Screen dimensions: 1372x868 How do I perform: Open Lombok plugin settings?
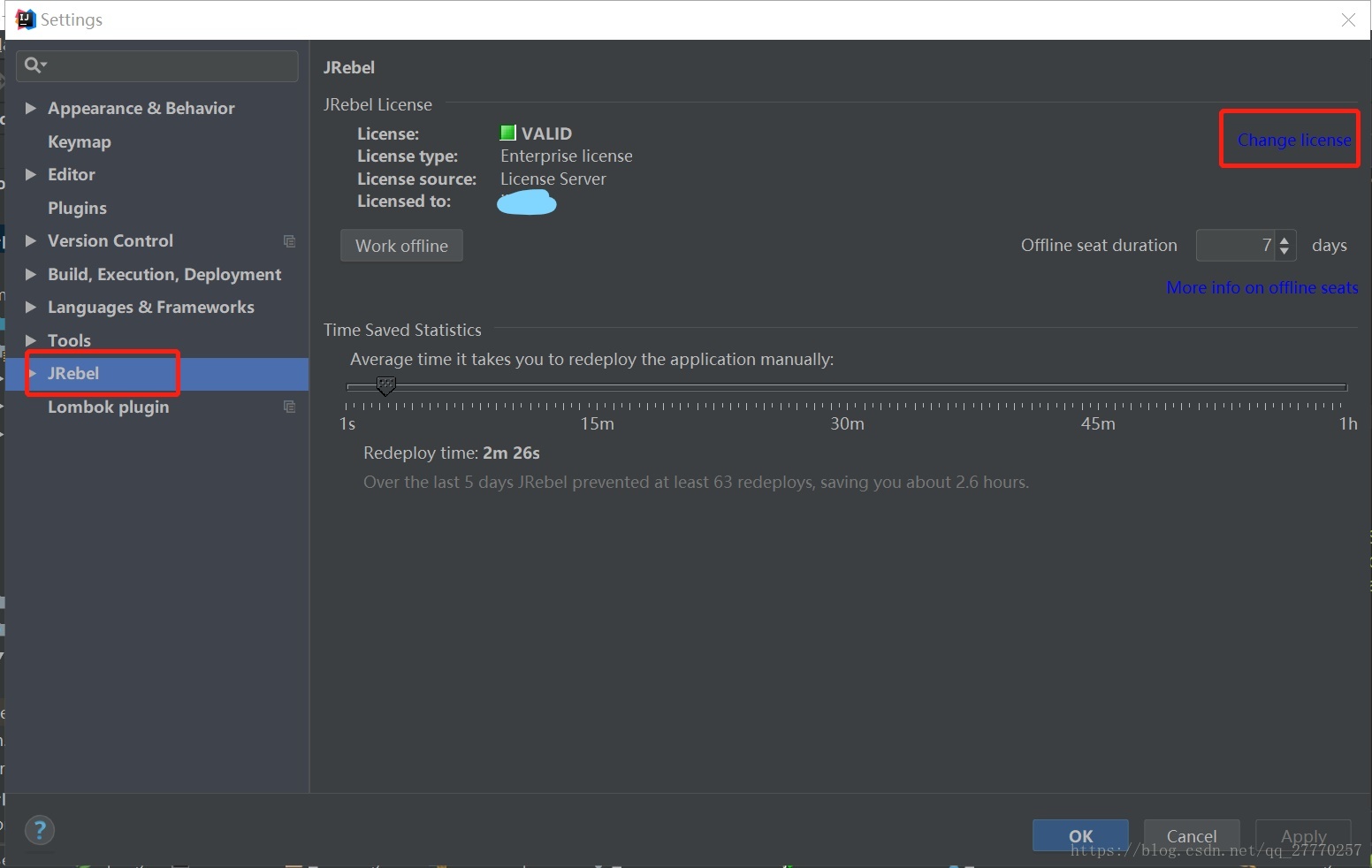click(x=108, y=407)
